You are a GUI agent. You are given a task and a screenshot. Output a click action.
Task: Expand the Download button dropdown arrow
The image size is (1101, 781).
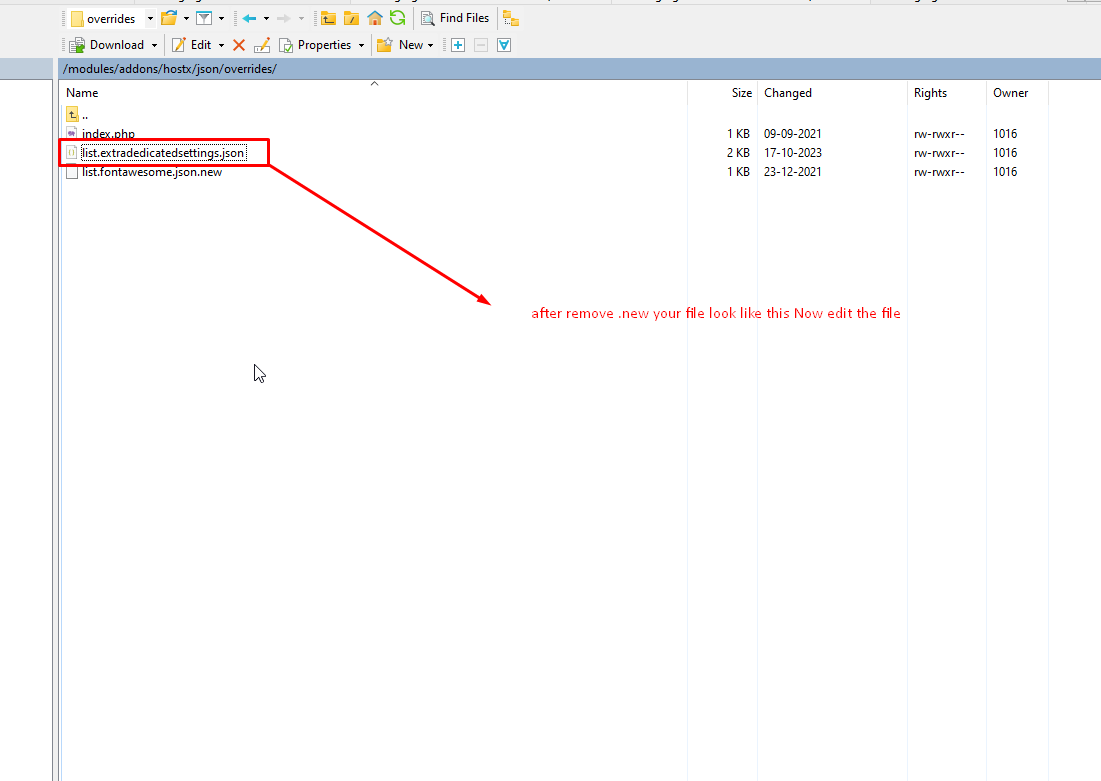154,45
